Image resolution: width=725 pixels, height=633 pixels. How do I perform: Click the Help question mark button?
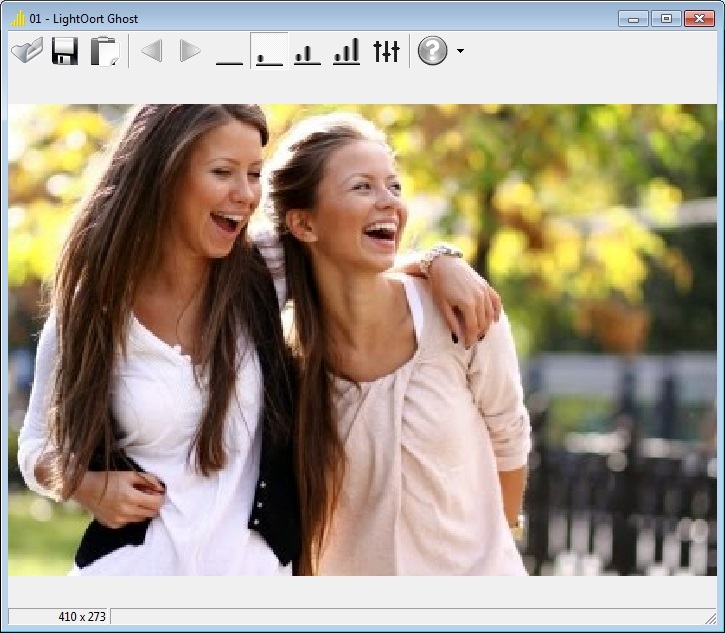(x=432, y=50)
